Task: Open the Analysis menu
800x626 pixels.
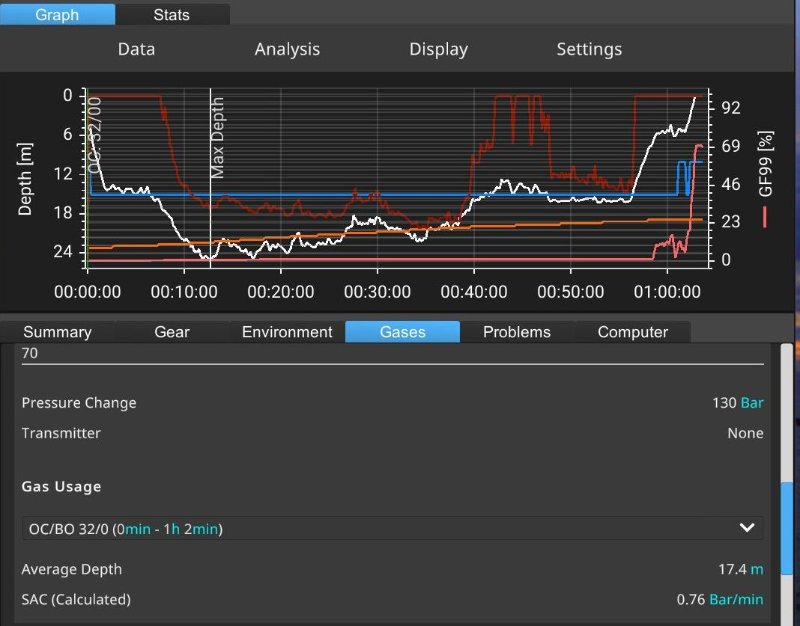Action: pos(287,49)
